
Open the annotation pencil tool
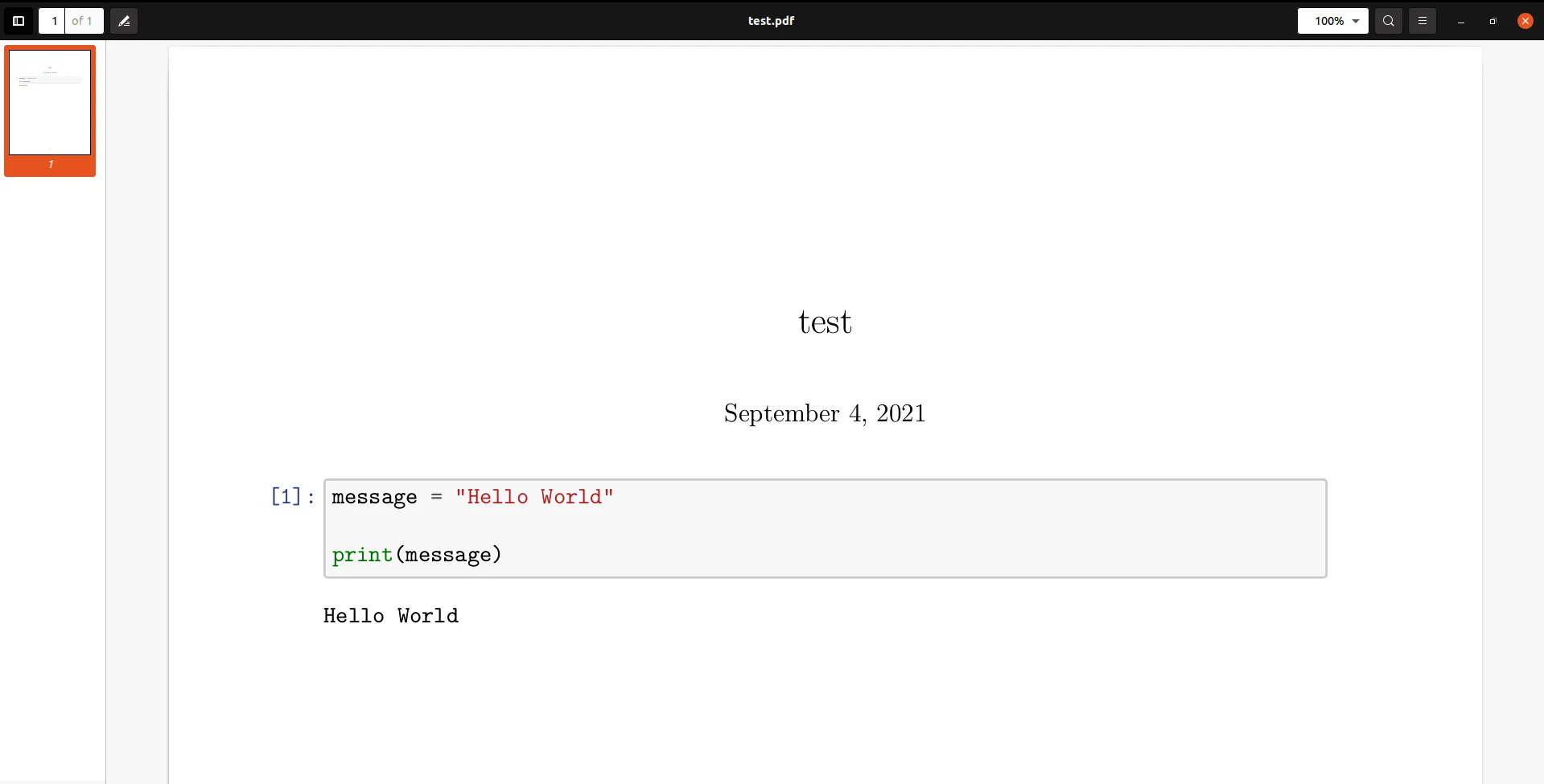point(124,21)
